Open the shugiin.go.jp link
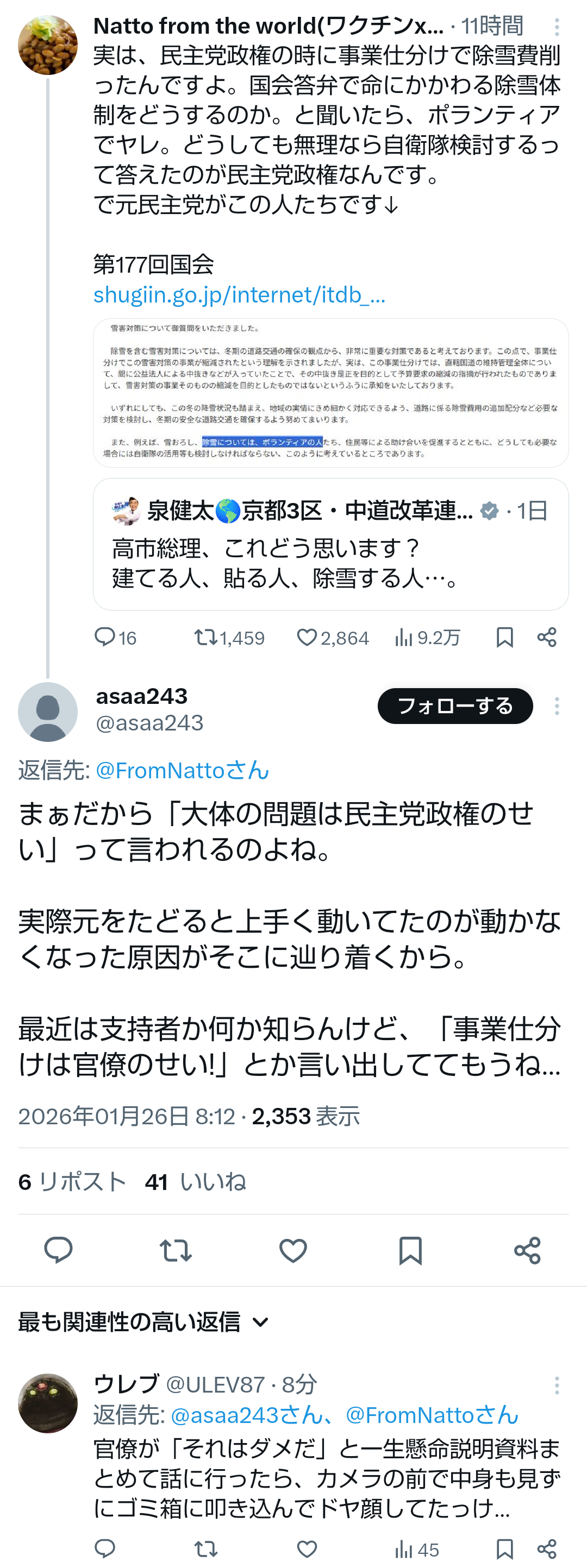Screen dimensions: 587x1568 coord(239,294)
